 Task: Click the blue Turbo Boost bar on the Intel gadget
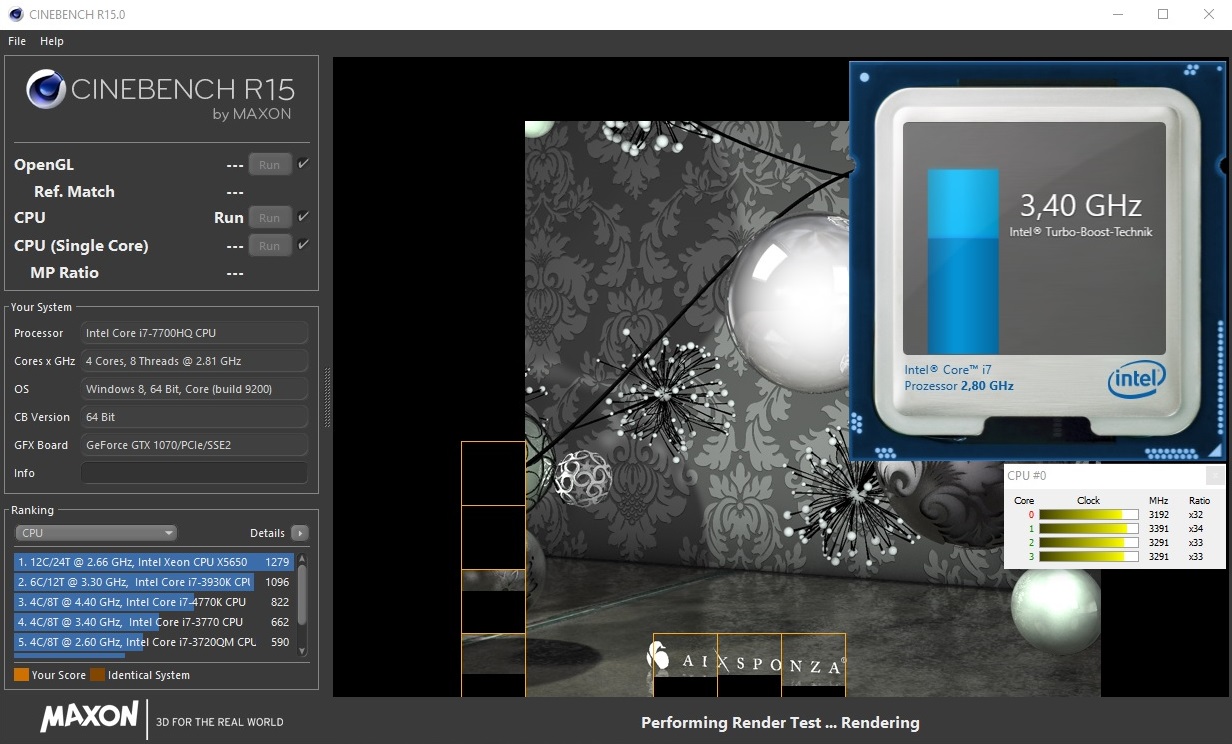pyautogui.click(x=963, y=261)
